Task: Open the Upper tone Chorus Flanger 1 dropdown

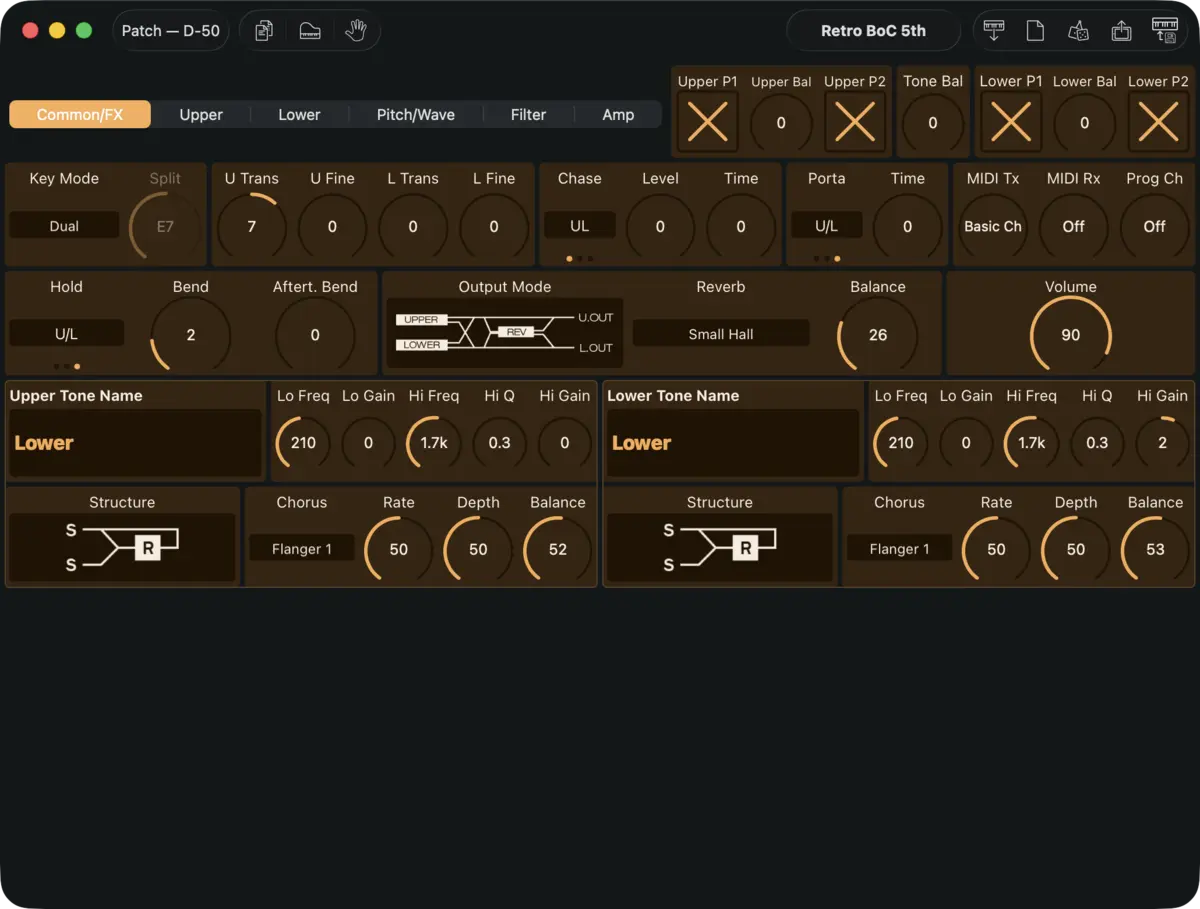Action: click(302, 549)
